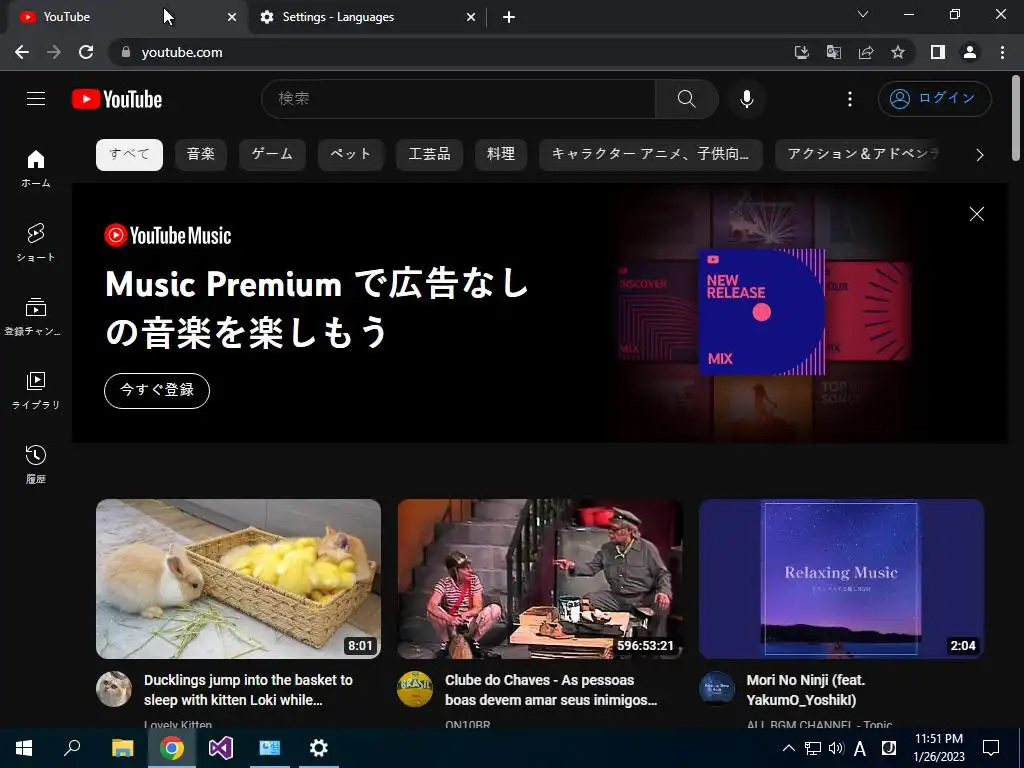Open the ALL BGM CHANNEL avatar

click(717, 689)
